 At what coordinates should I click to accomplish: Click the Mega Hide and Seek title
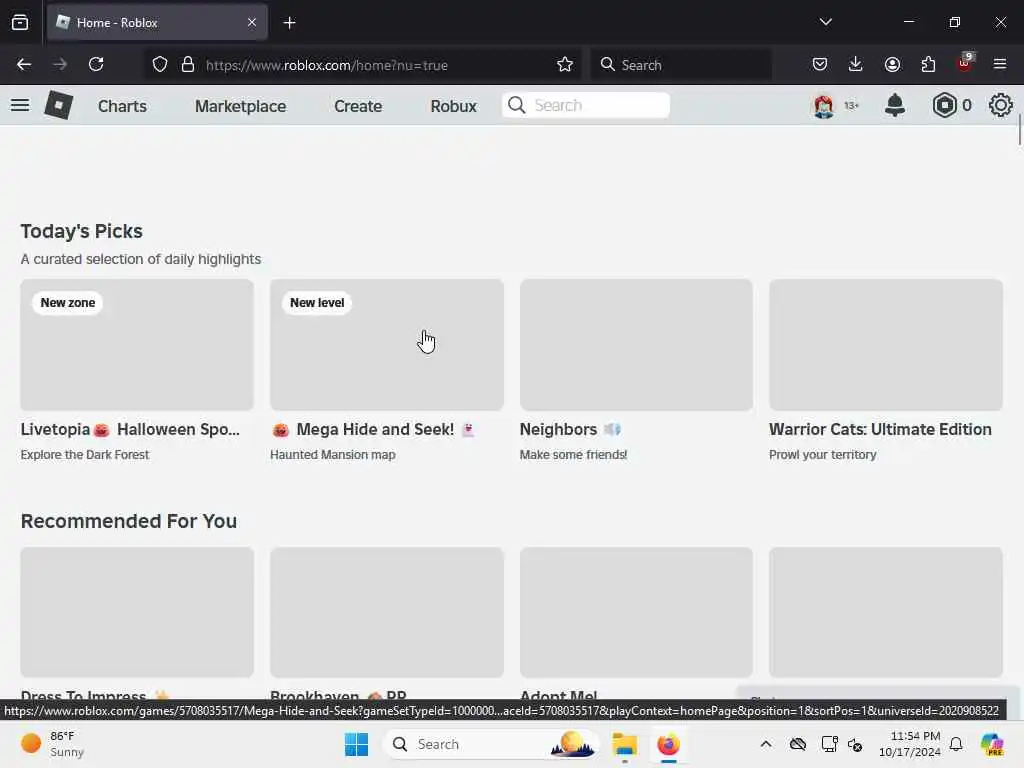point(373,429)
